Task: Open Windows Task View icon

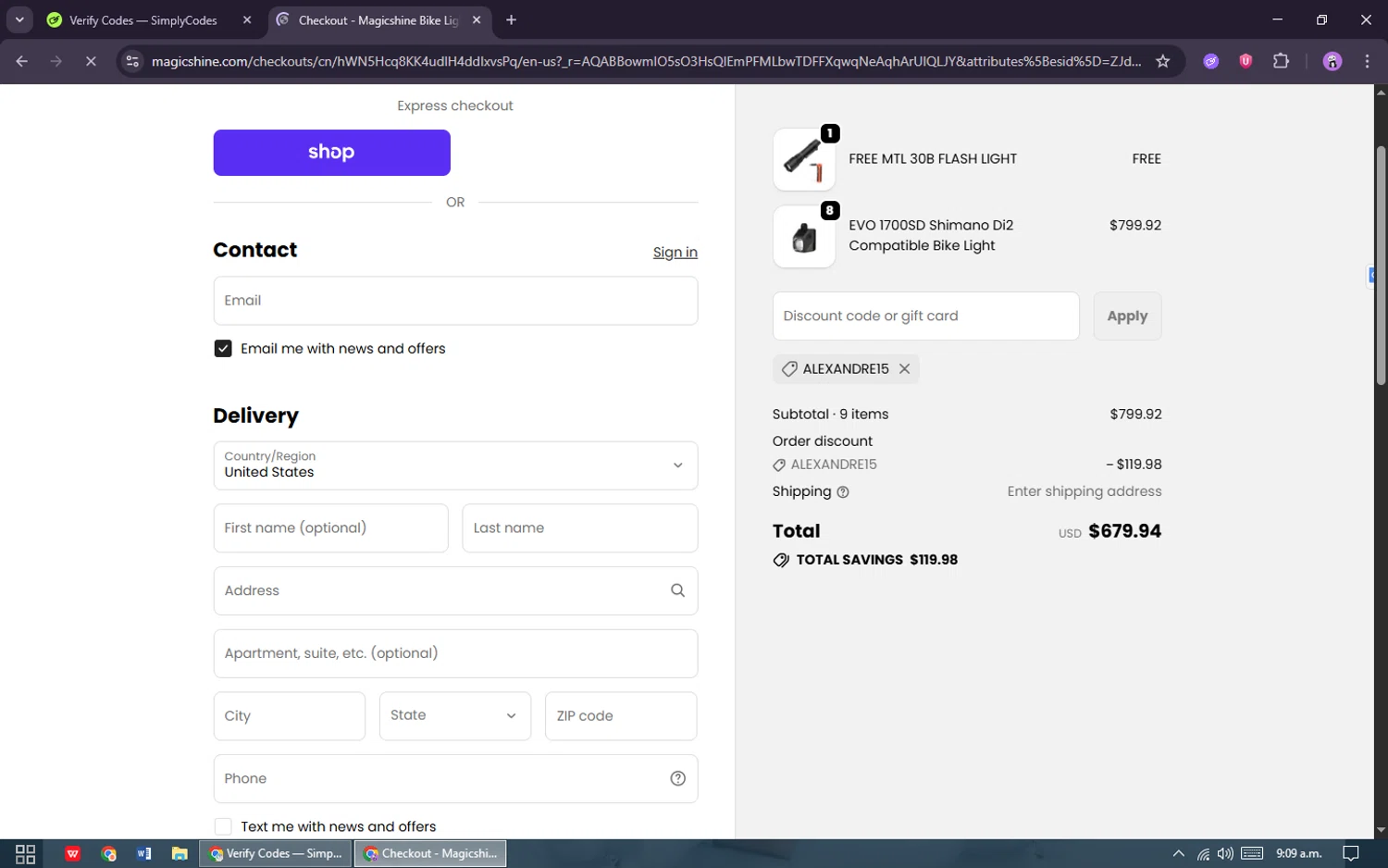Action: pyautogui.click(x=26, y=853)
